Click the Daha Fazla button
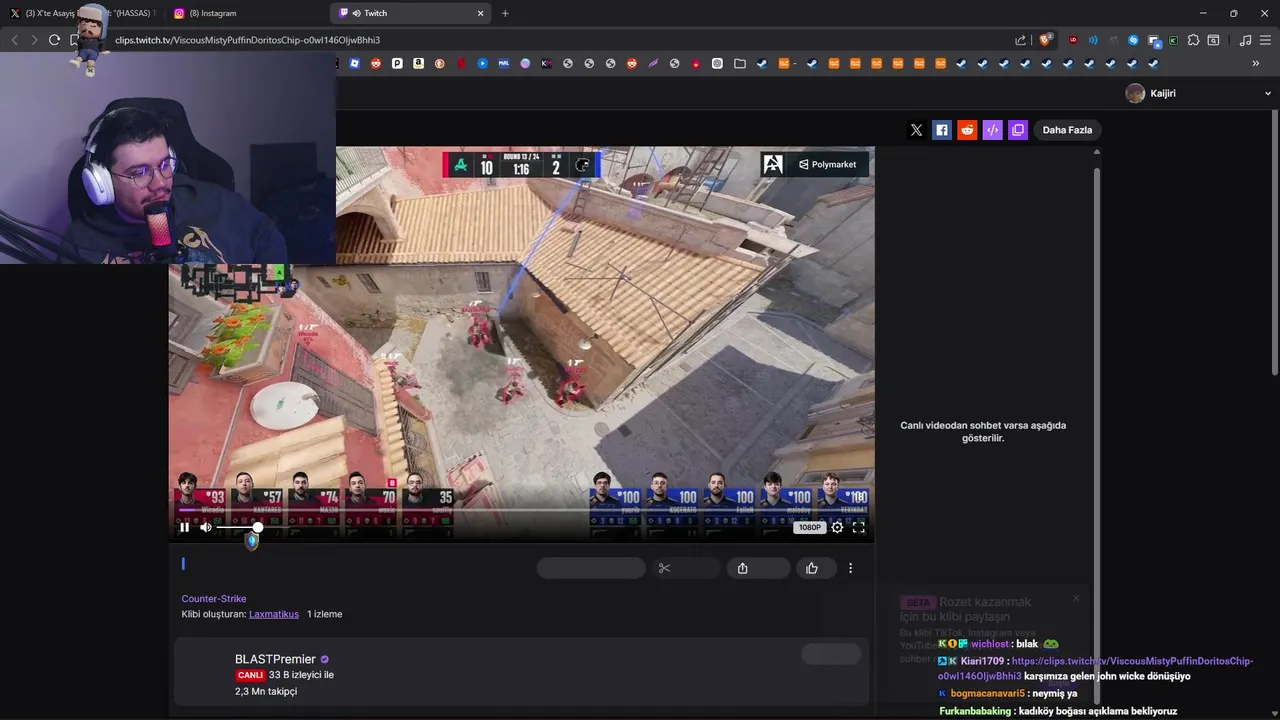The height and width of the screenshot is (720, 1280). [1067, 130]
